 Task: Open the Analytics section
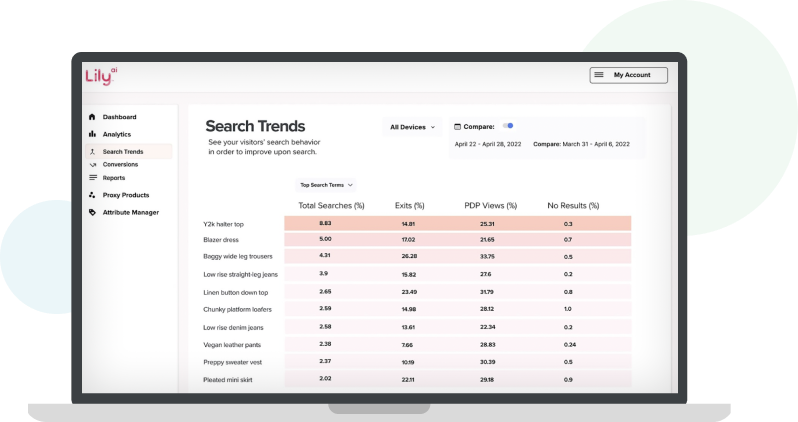coord(117,134)
